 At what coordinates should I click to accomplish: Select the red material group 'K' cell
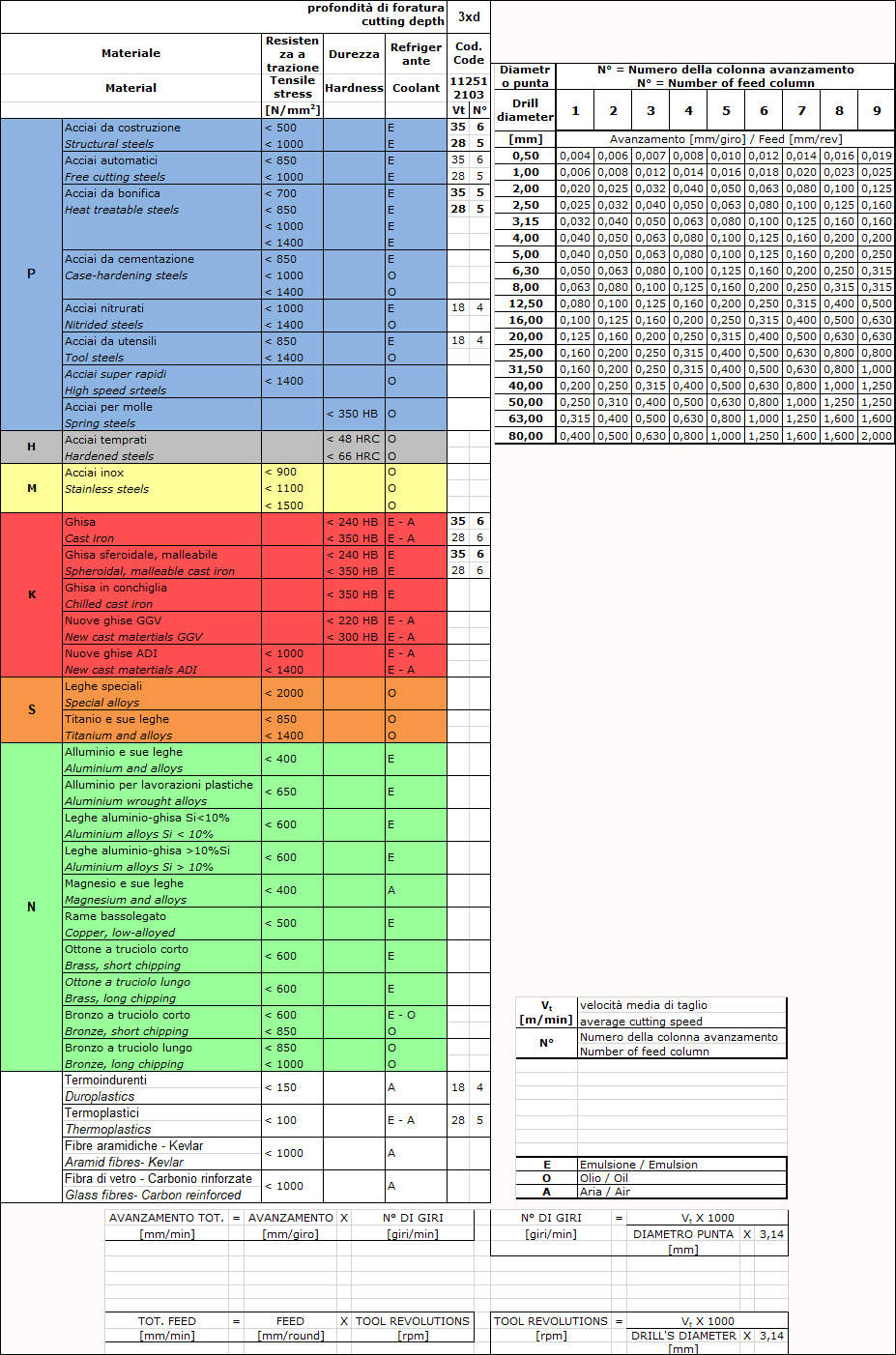pos(32,595)
